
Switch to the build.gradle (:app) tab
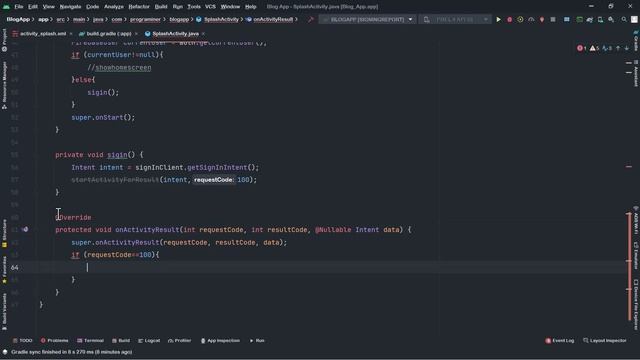[x=109, y=33]
